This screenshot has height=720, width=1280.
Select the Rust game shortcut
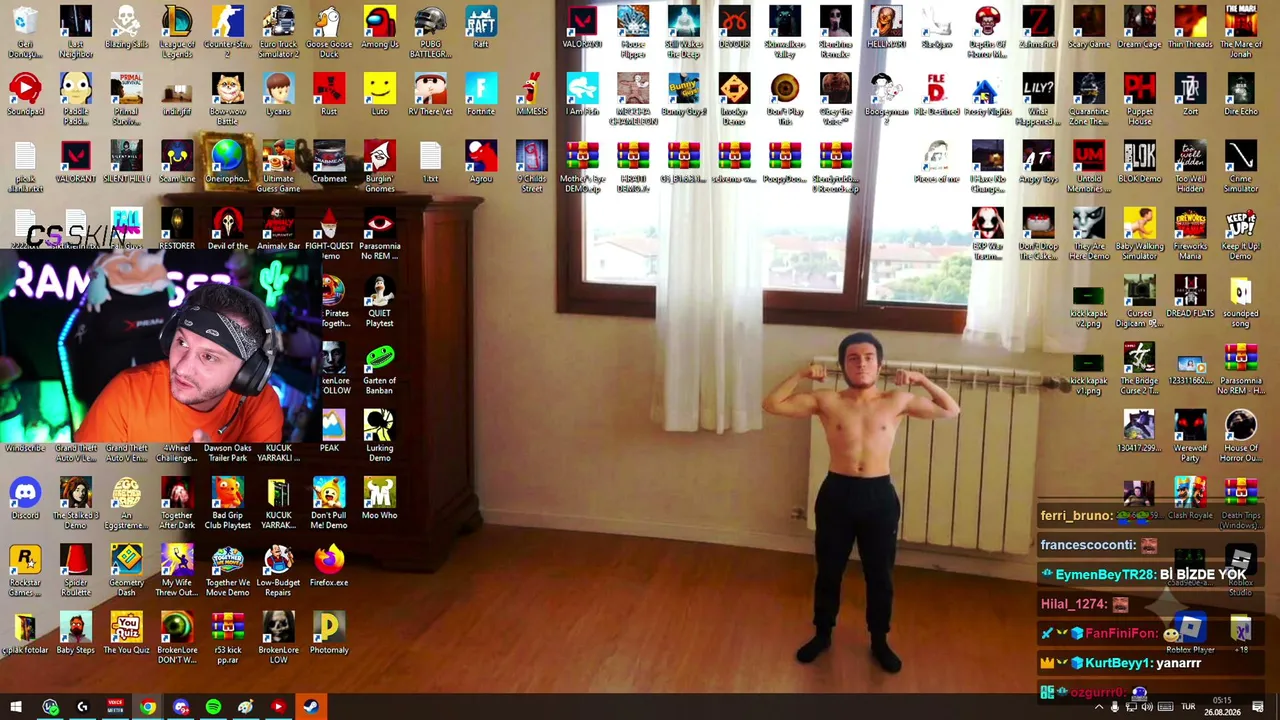click(x=329, y=95)
